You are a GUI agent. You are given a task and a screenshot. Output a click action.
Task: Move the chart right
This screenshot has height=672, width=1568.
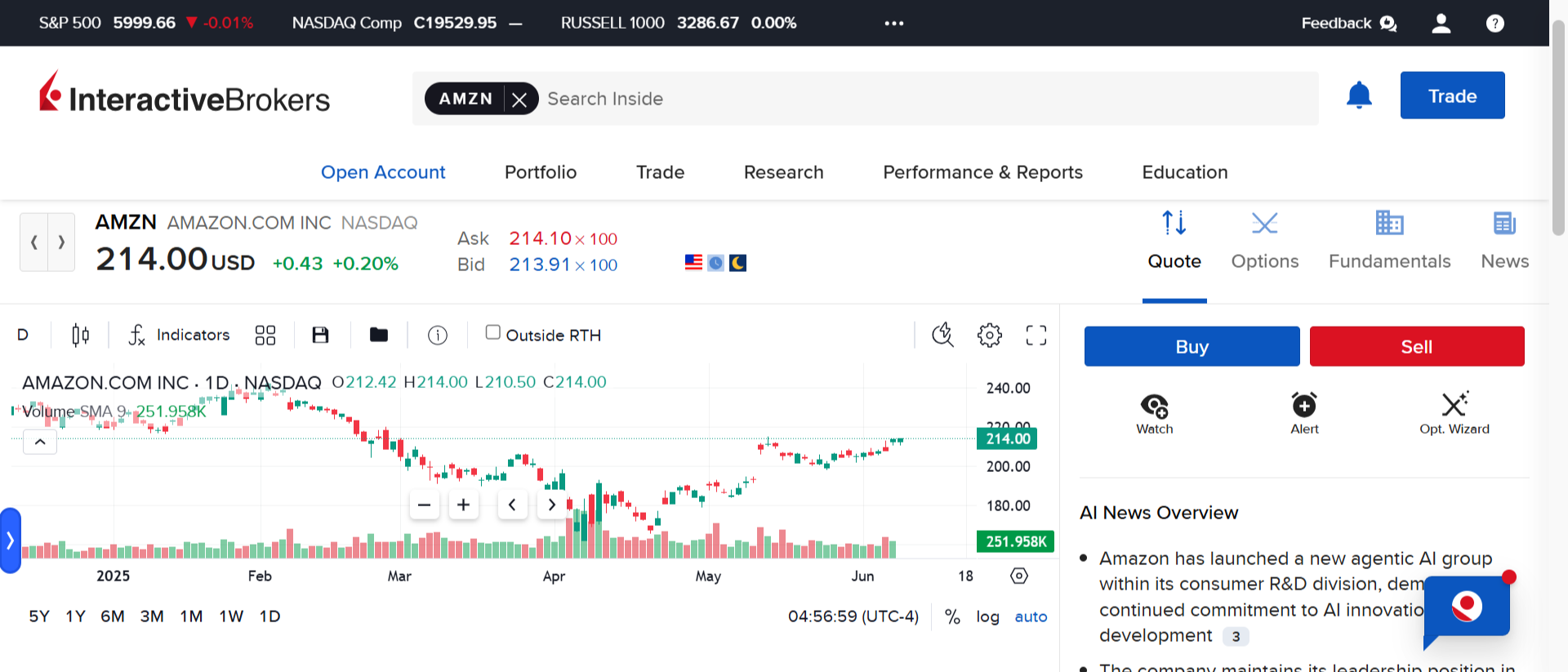point(552,505)
